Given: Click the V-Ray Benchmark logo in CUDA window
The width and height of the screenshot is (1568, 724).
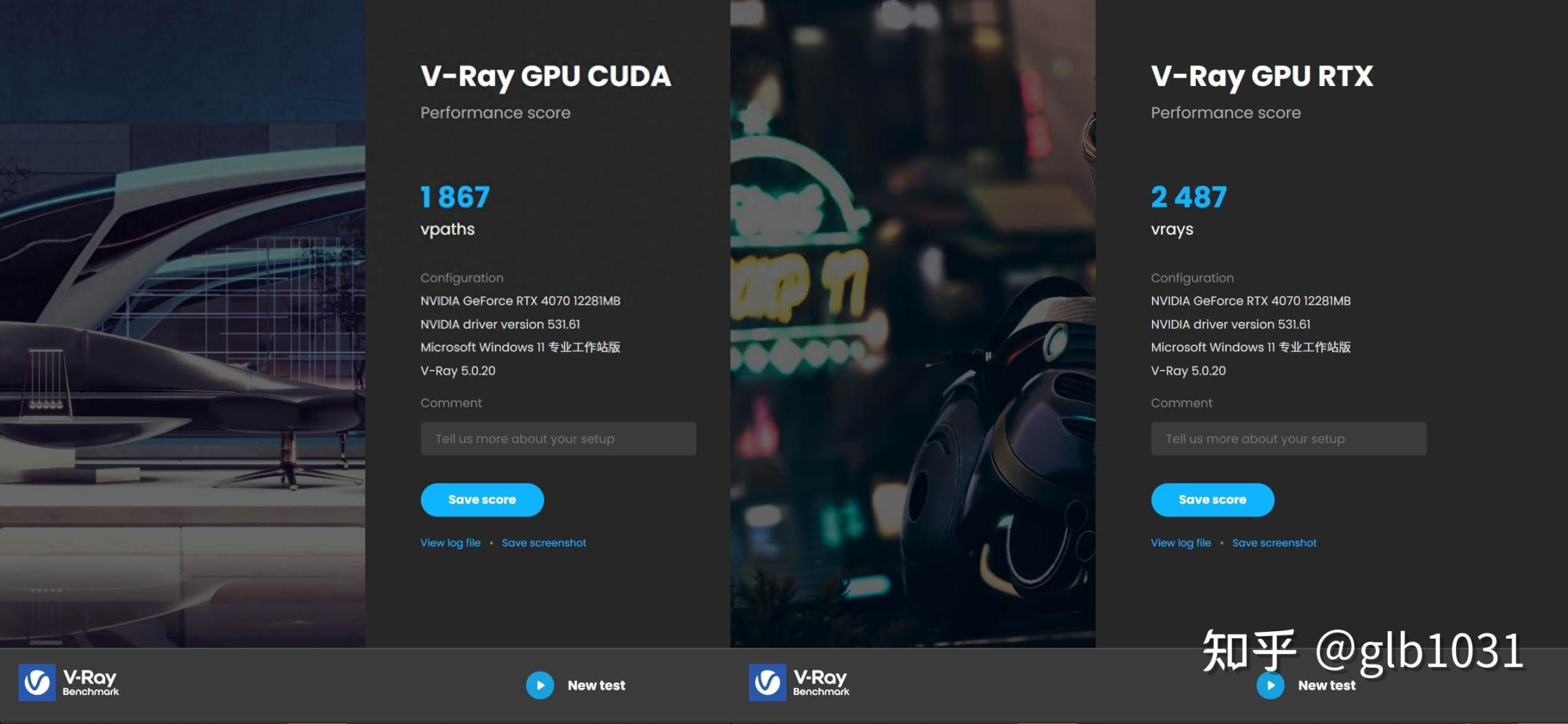Looking at the screenshot, I should pos(69,683).
